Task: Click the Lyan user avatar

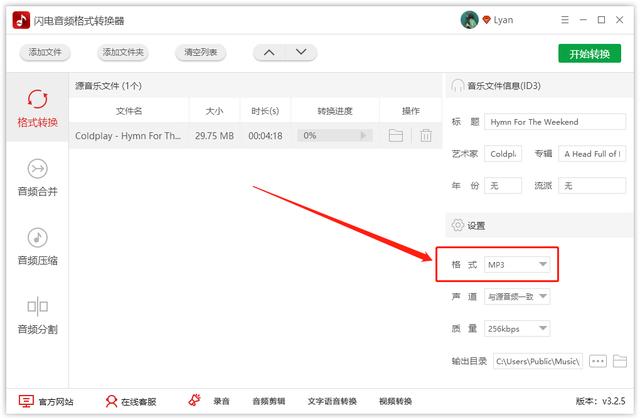Action: tap(469, 20)
